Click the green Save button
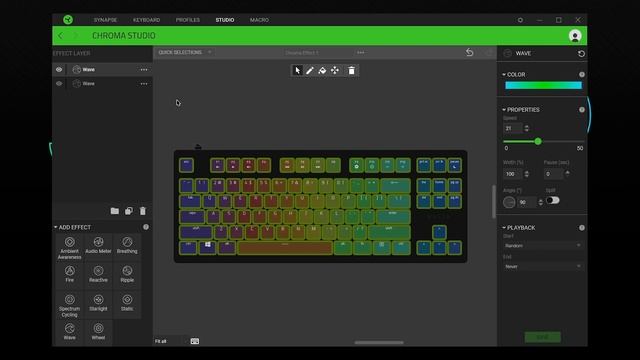The image size is (640, 360). [x=542, y=337]
